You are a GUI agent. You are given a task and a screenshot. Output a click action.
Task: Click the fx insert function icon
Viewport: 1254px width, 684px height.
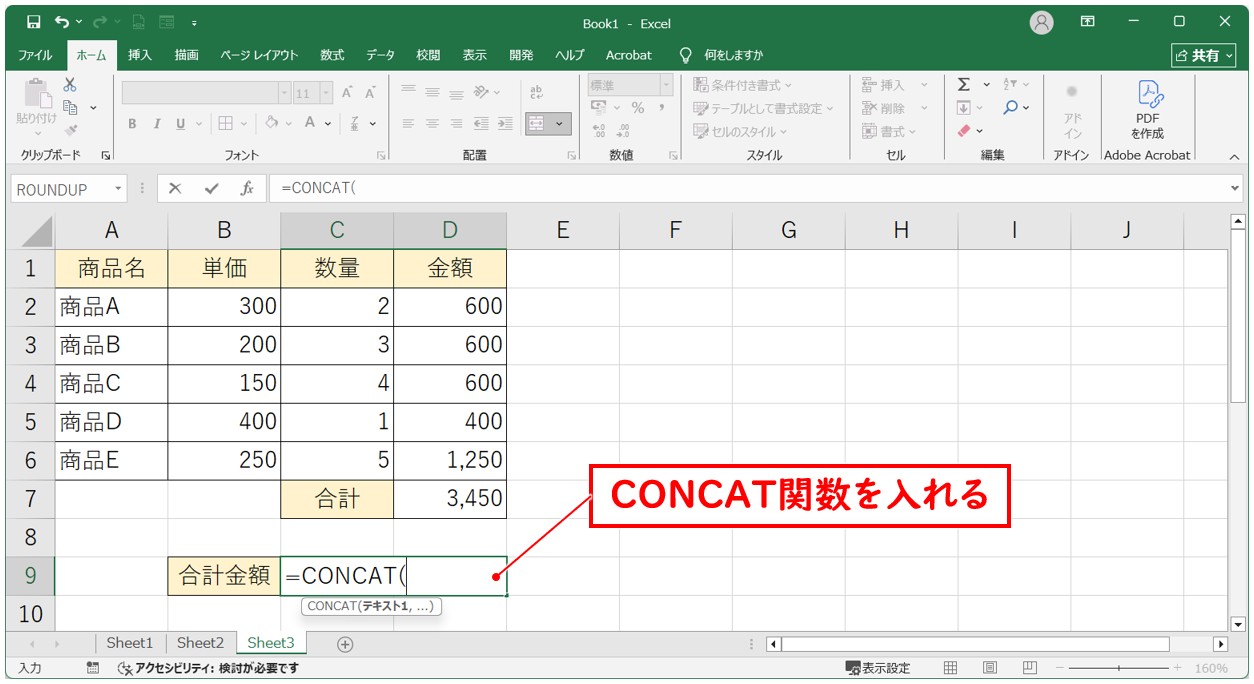pos(247,188)
